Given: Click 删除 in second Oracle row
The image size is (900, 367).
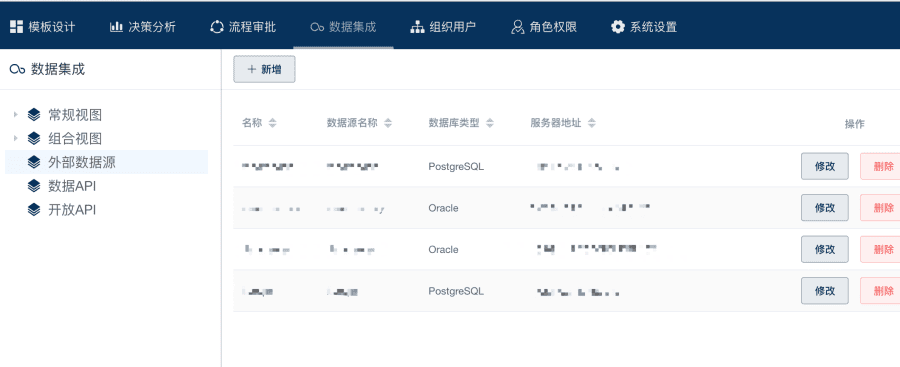Looking at the screenshot, I should pos(880,249).
